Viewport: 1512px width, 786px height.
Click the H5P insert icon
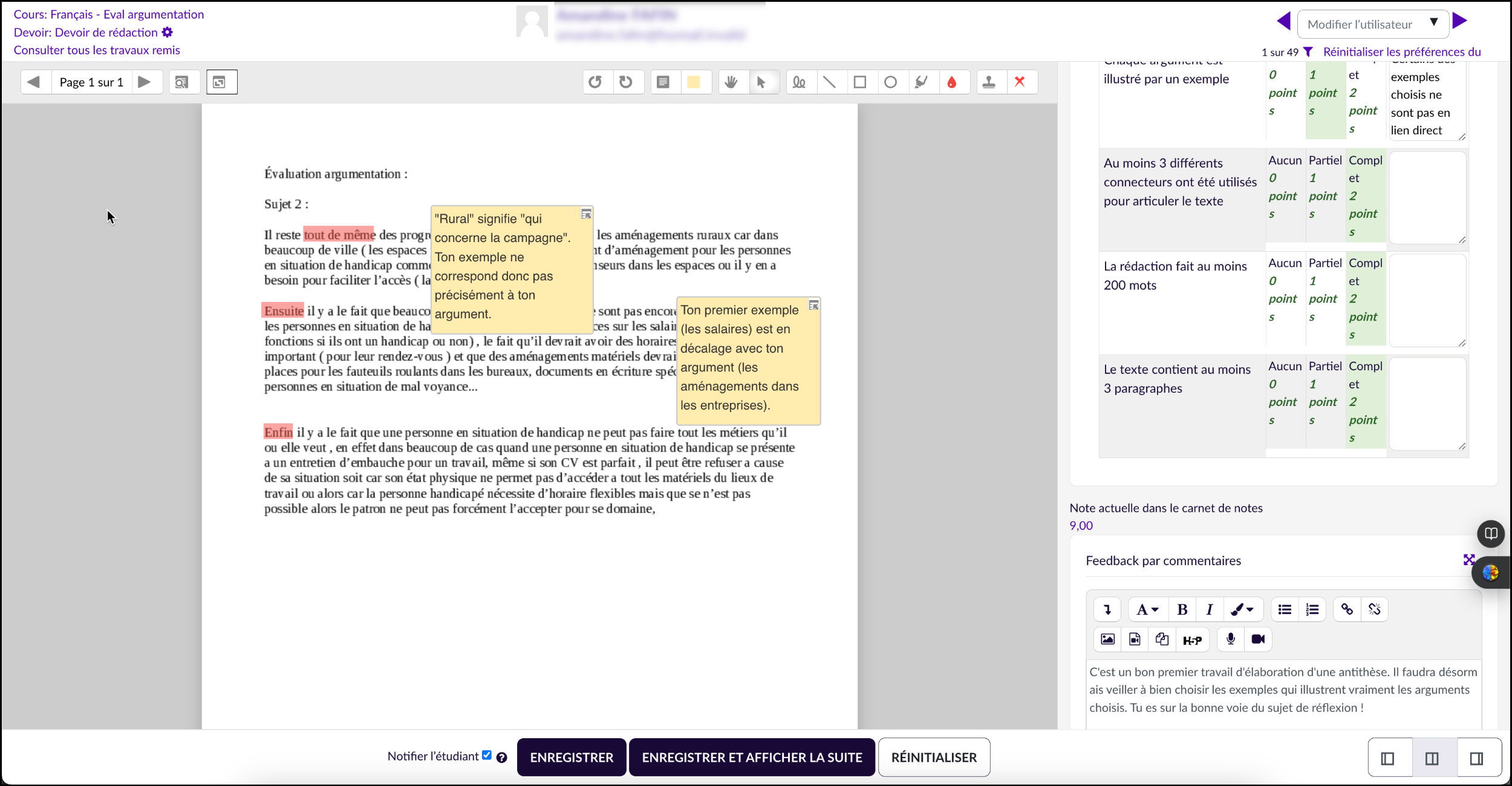1191,640
